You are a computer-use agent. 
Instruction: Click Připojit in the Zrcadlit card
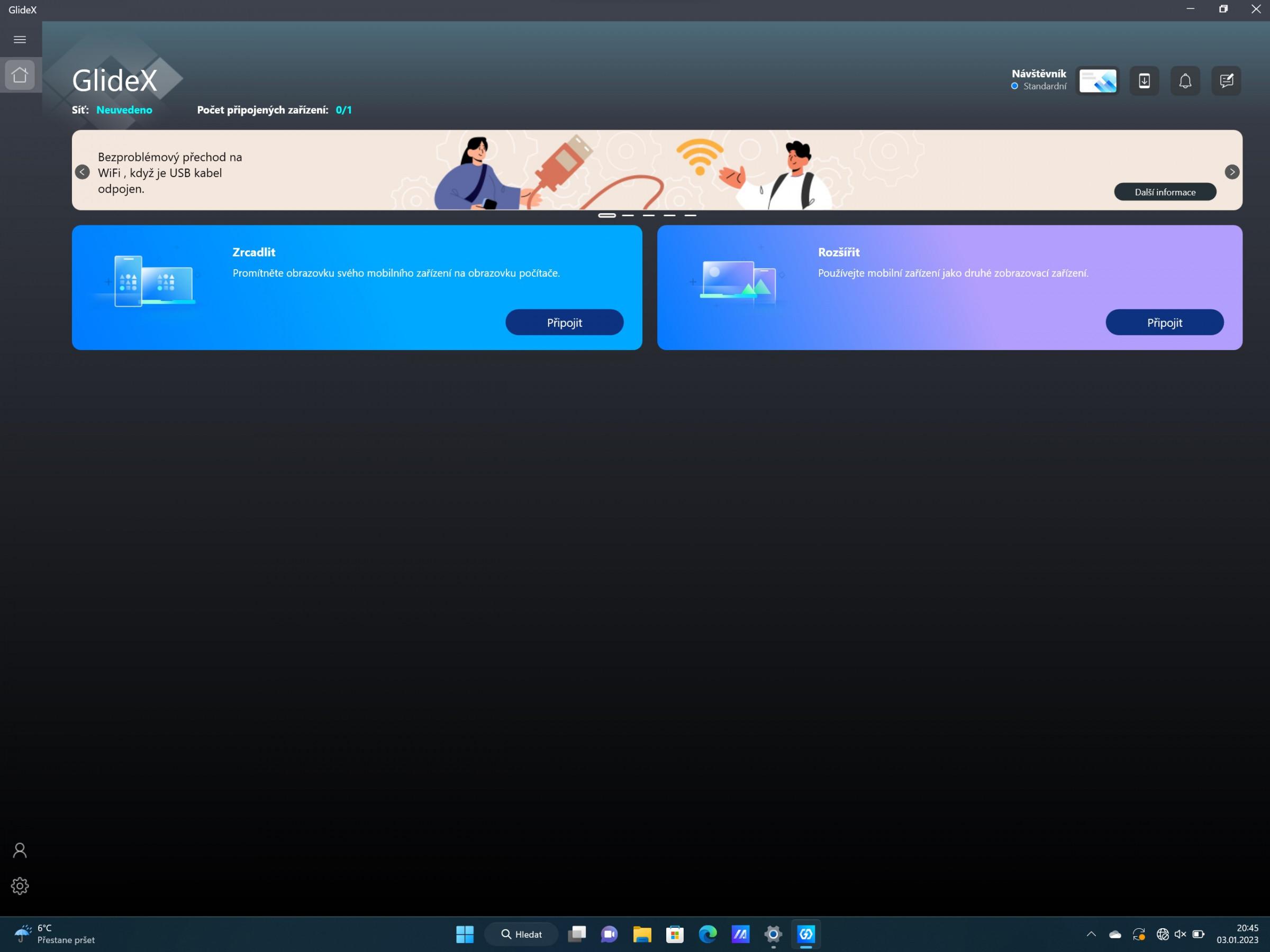pos(565,323)
